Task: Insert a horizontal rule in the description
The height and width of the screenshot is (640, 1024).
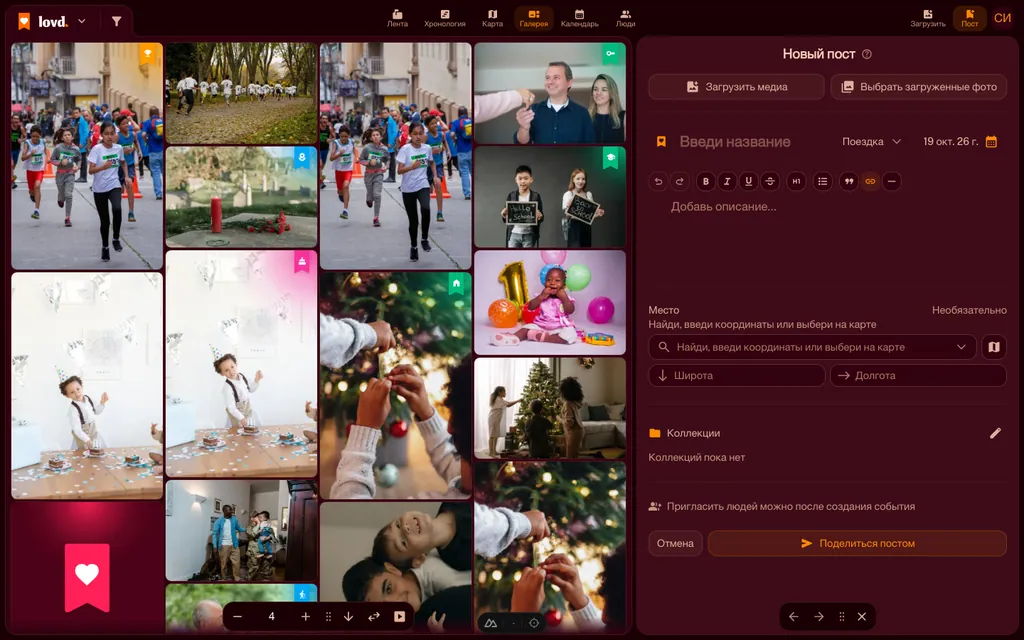Action: point(891,182)
